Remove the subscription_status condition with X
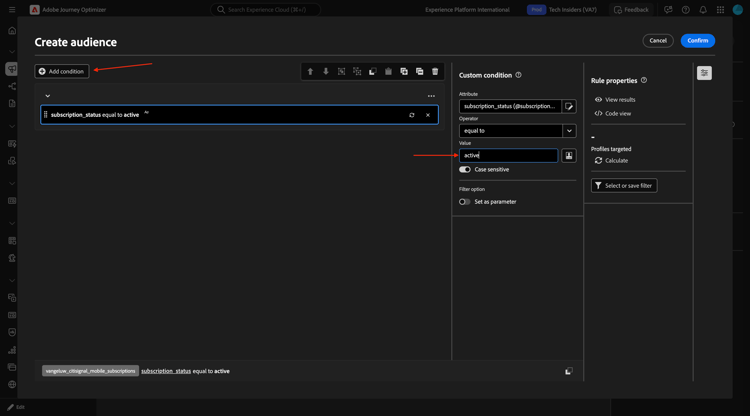The image size is (750, 416). point(428,115)
